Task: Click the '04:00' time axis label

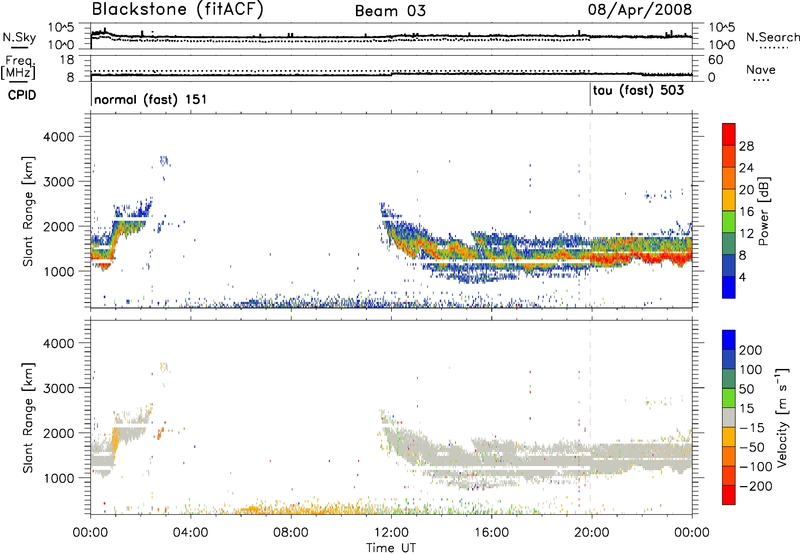Action: click(x=190, y=533)
